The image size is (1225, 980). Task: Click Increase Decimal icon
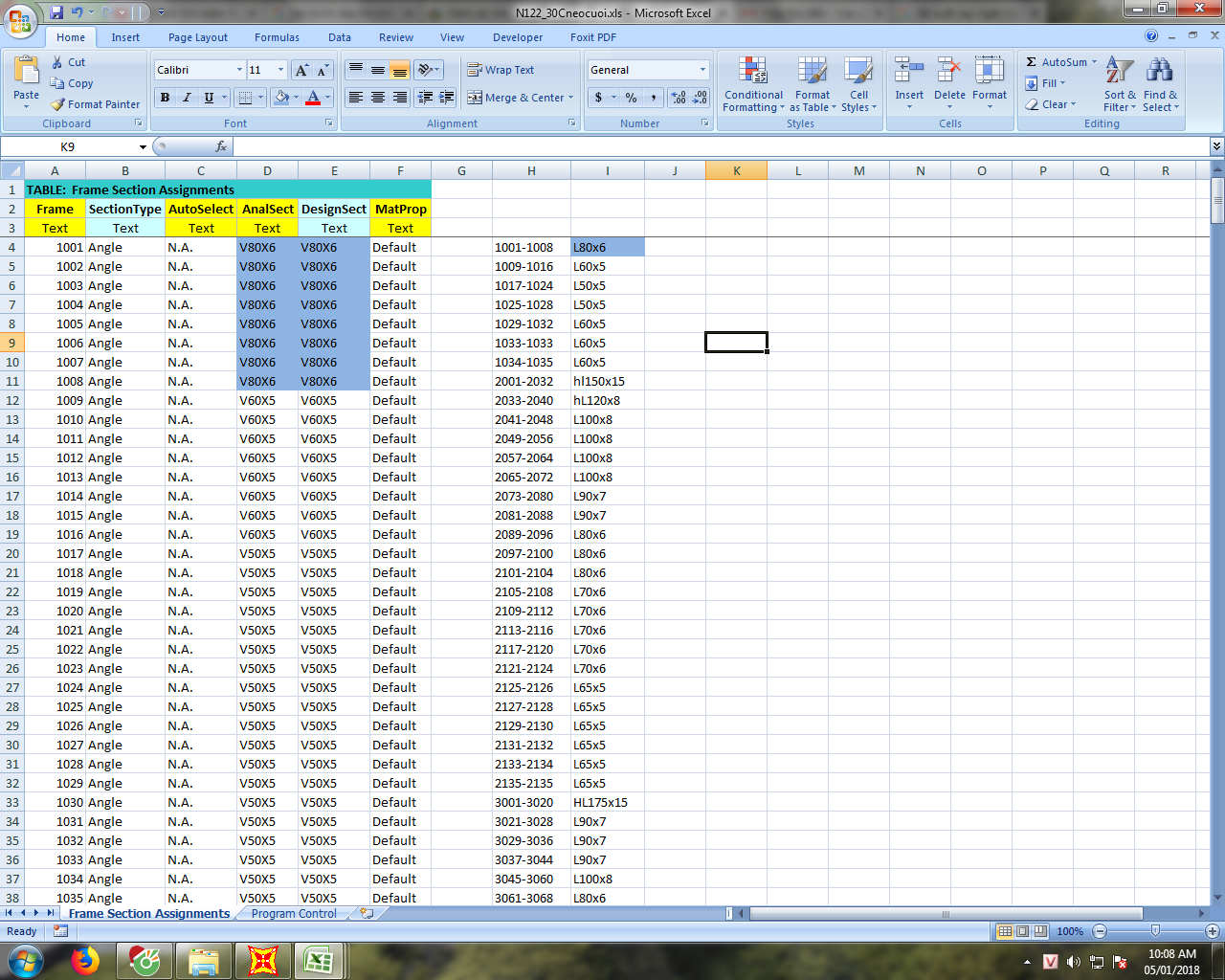pos(679,98)
